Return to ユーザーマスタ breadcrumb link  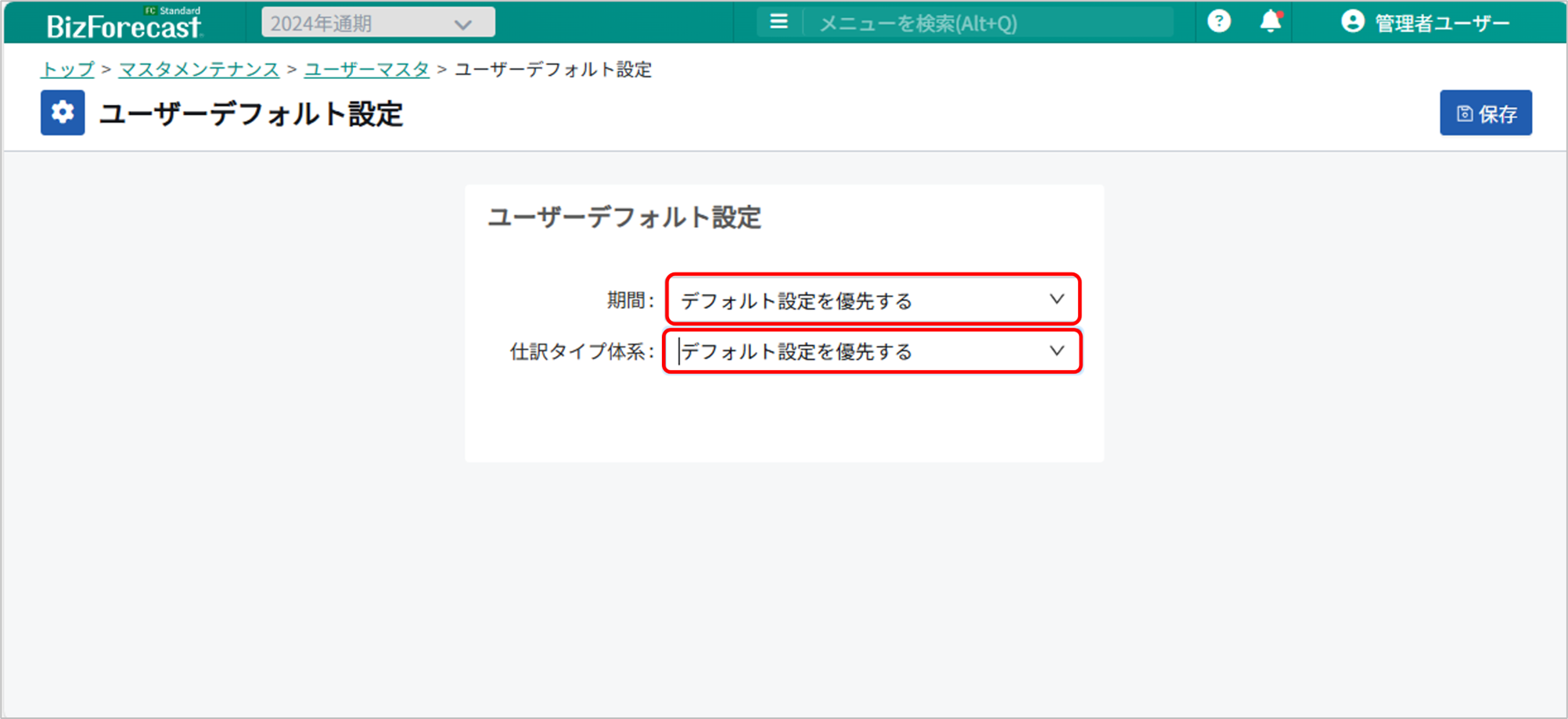point(366,70)
